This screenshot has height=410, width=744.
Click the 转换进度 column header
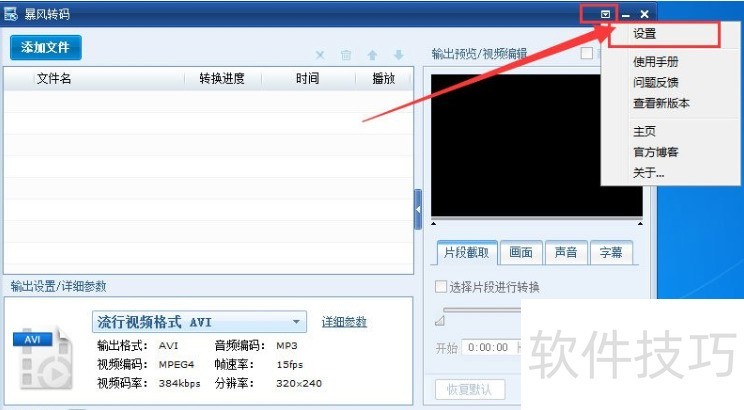[222, 78]
